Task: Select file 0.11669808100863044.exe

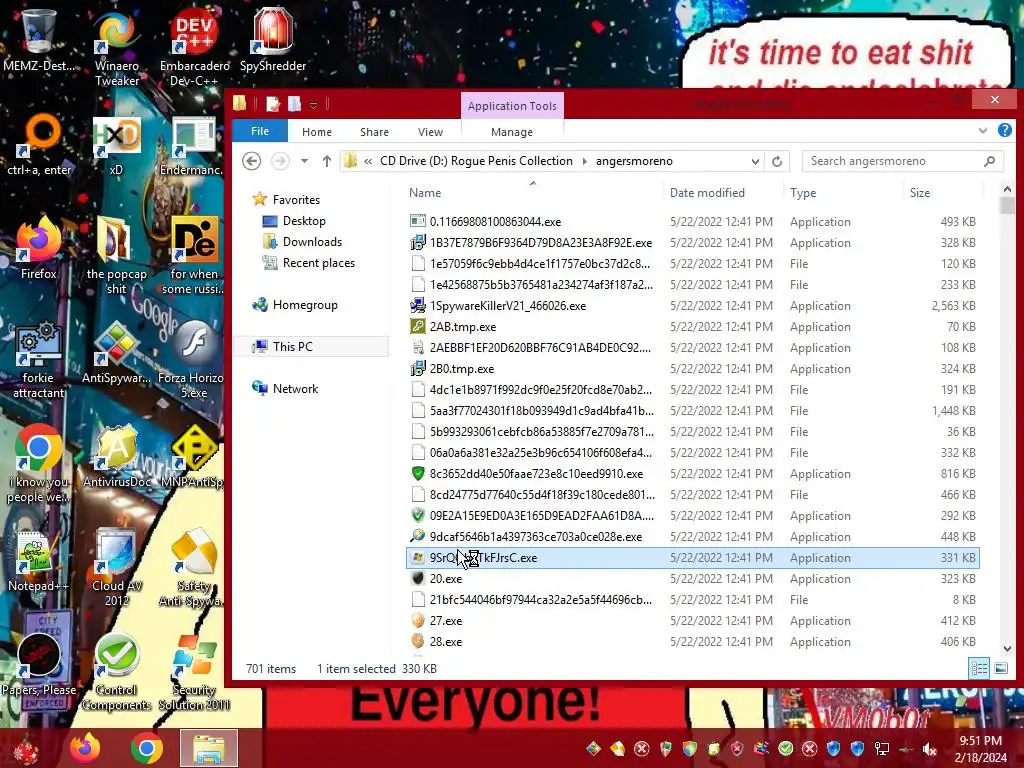Action: pyautogui.click(x=692, y=221)
